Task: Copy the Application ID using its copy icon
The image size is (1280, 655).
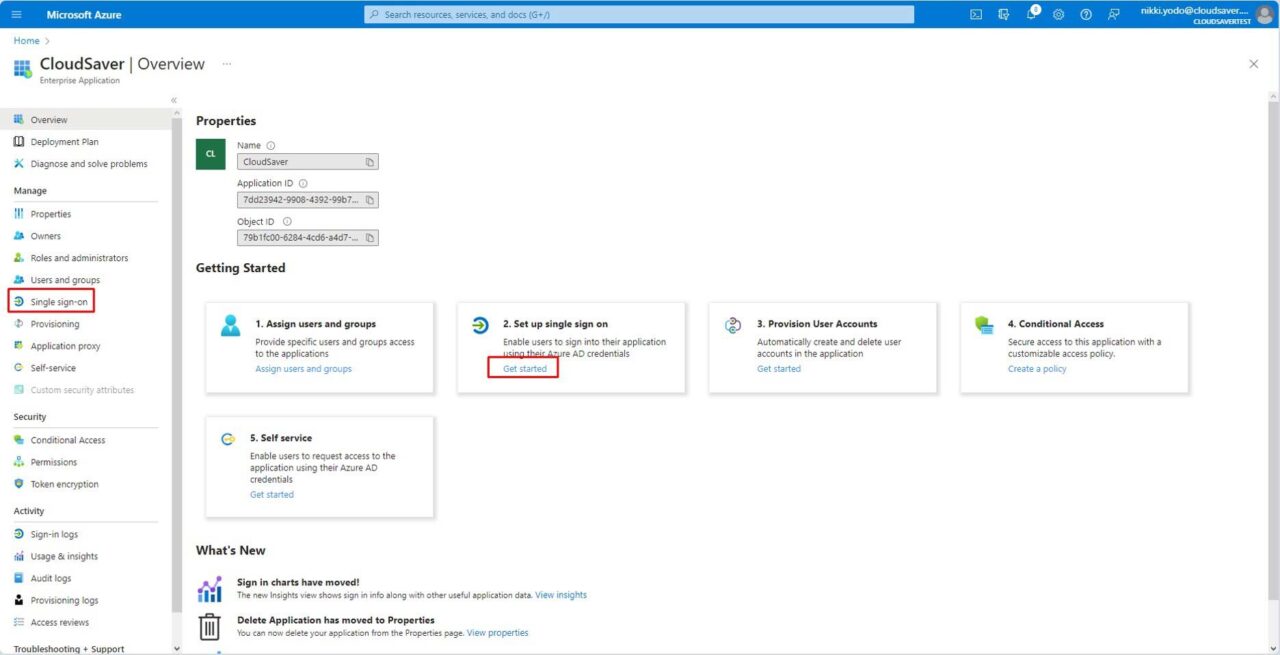Action: (x=369, y=199)
